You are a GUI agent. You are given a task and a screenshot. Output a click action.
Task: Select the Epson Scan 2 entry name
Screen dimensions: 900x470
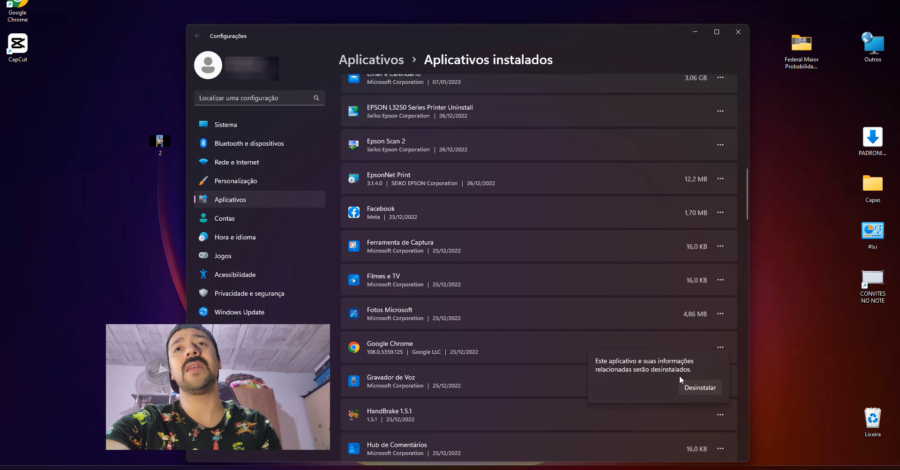[386, 141]
